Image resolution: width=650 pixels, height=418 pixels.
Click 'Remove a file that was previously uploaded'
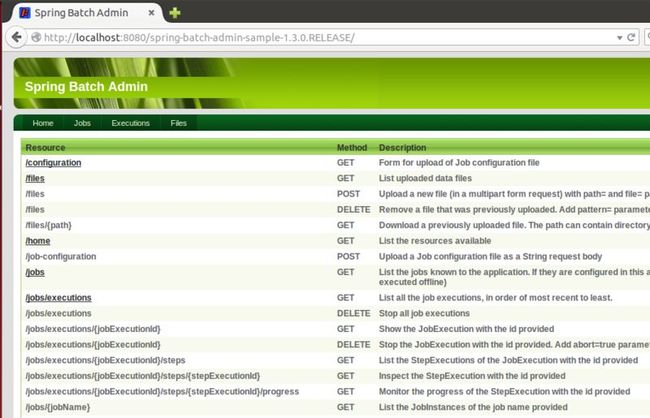click(x=514, y=209)
